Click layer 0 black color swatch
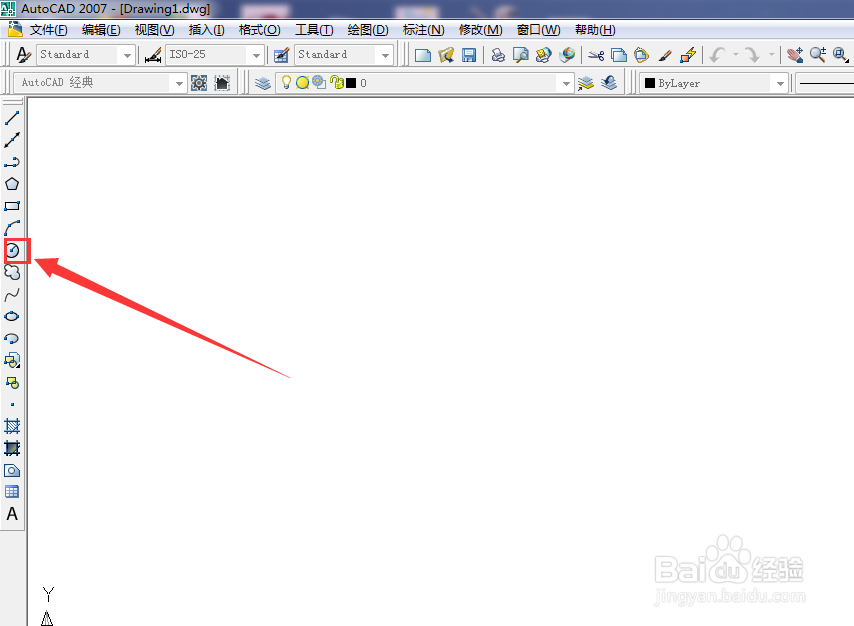This screenshot has height=626, width=854. point(351,83)
